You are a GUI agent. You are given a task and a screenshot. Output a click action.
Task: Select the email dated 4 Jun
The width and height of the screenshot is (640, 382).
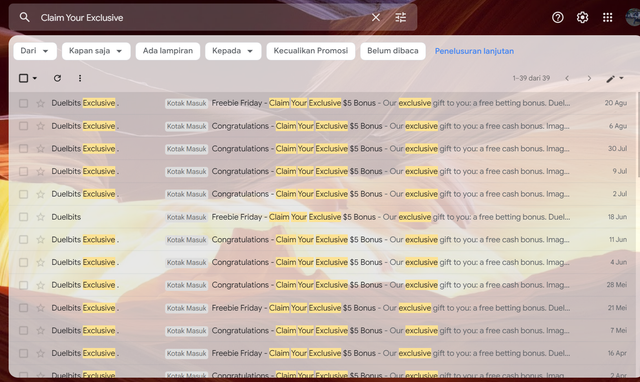[x=24, y=262]
